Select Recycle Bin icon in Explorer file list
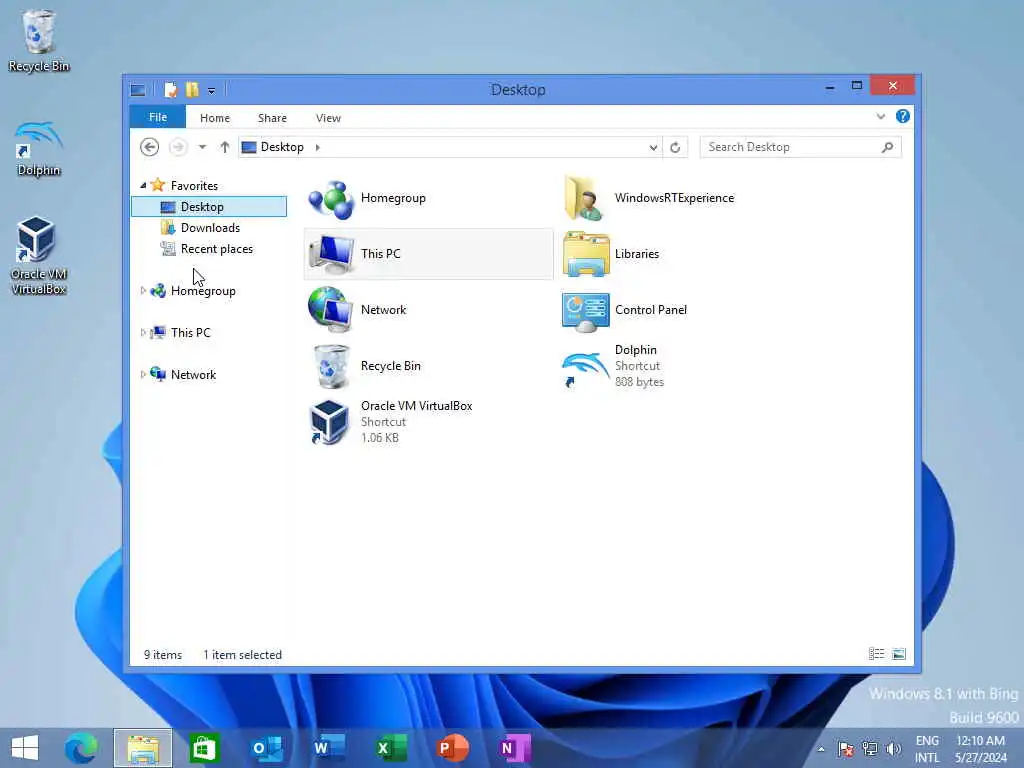 click(x=331, y=366)
